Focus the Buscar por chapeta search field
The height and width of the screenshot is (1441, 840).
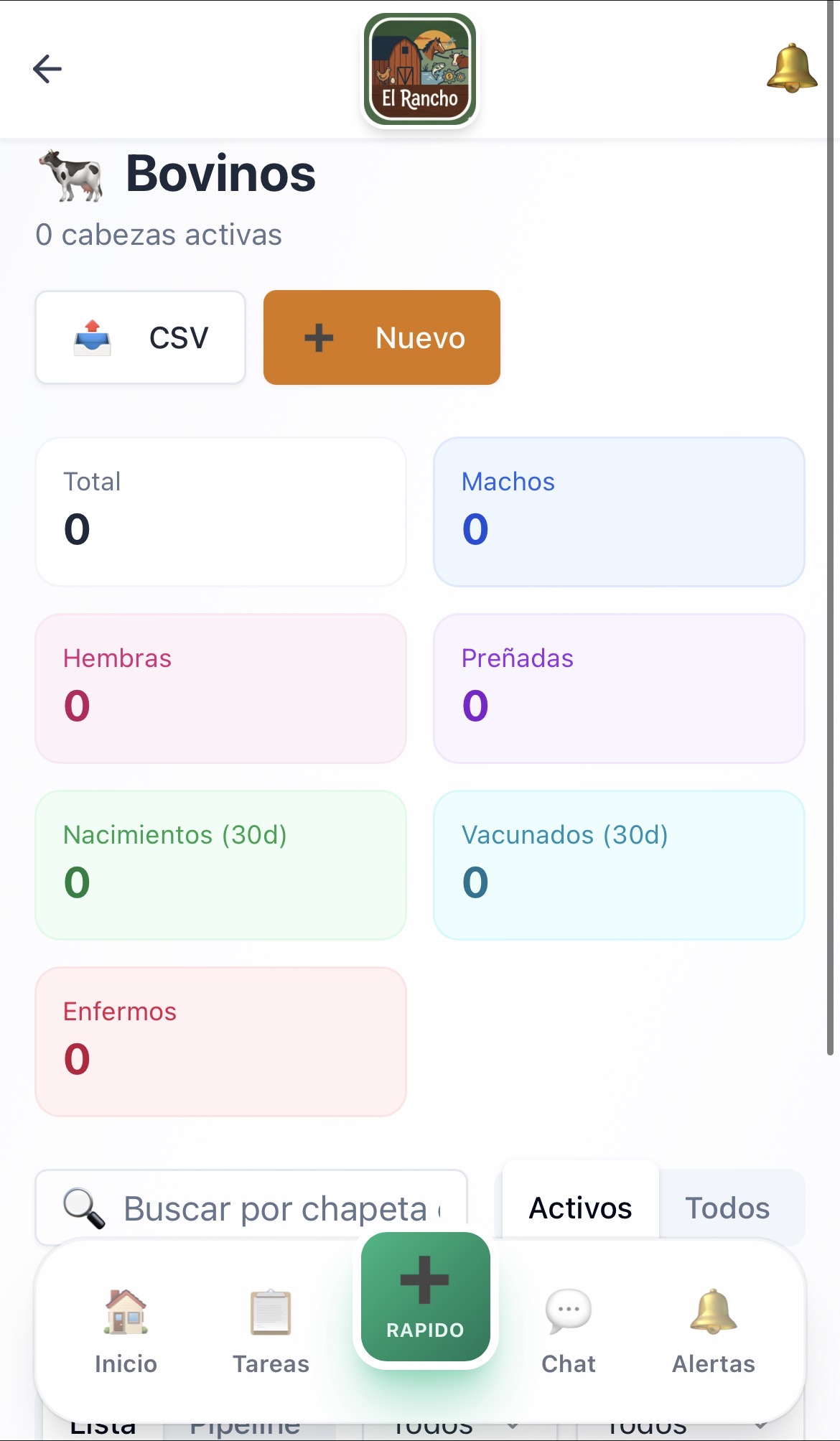point(281,1208)
